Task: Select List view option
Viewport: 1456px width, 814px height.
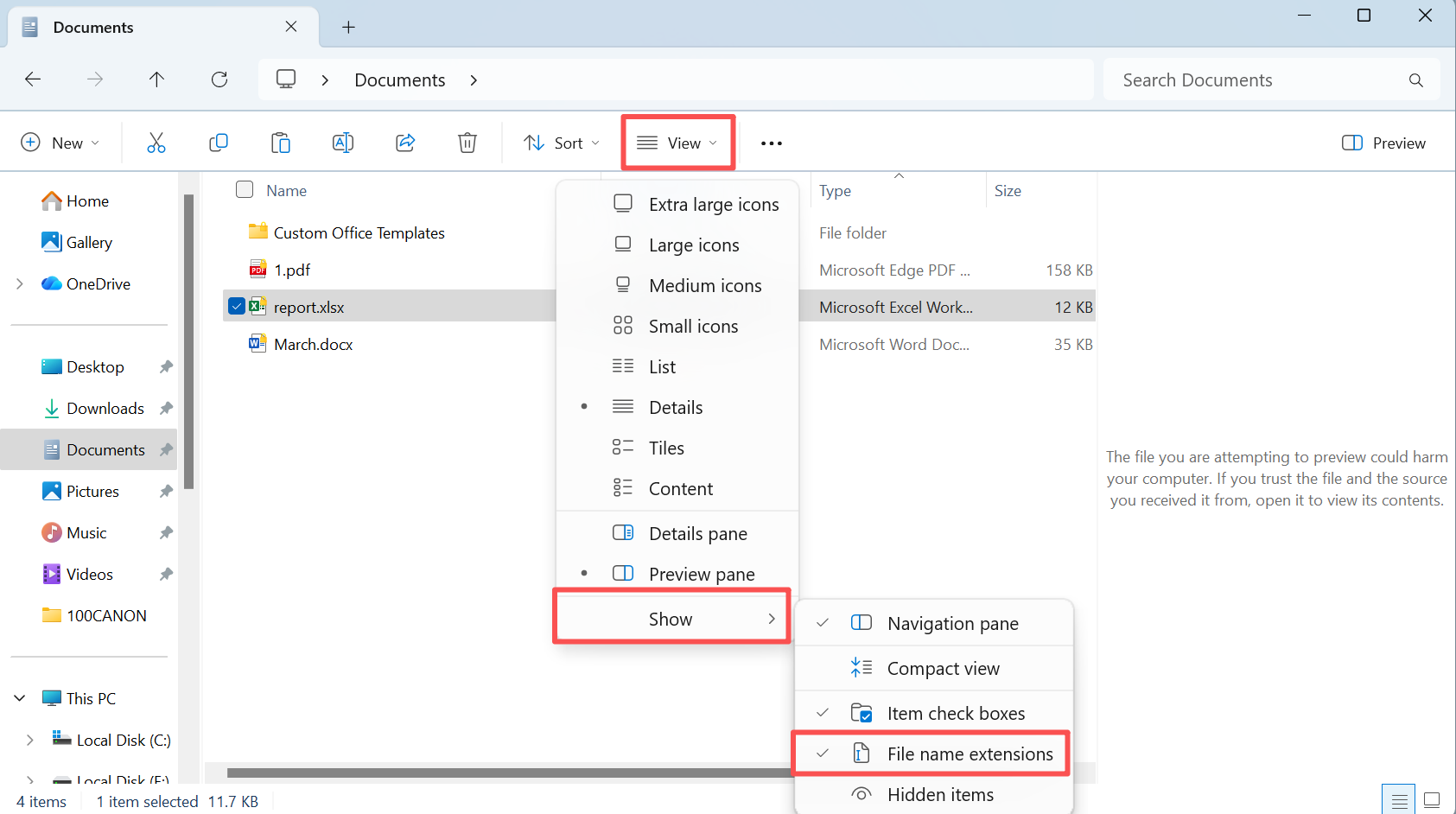Action: pyautogui.click(x=677, y=366)
